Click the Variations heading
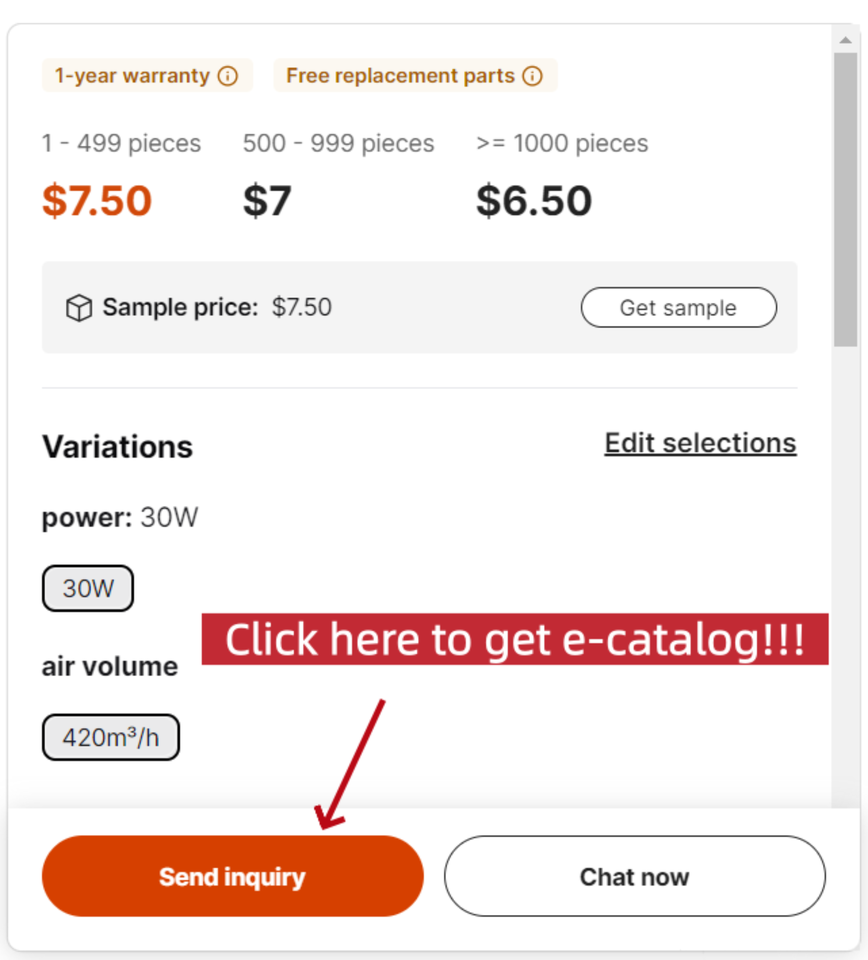The image size is (868, 960). (117, 447)
